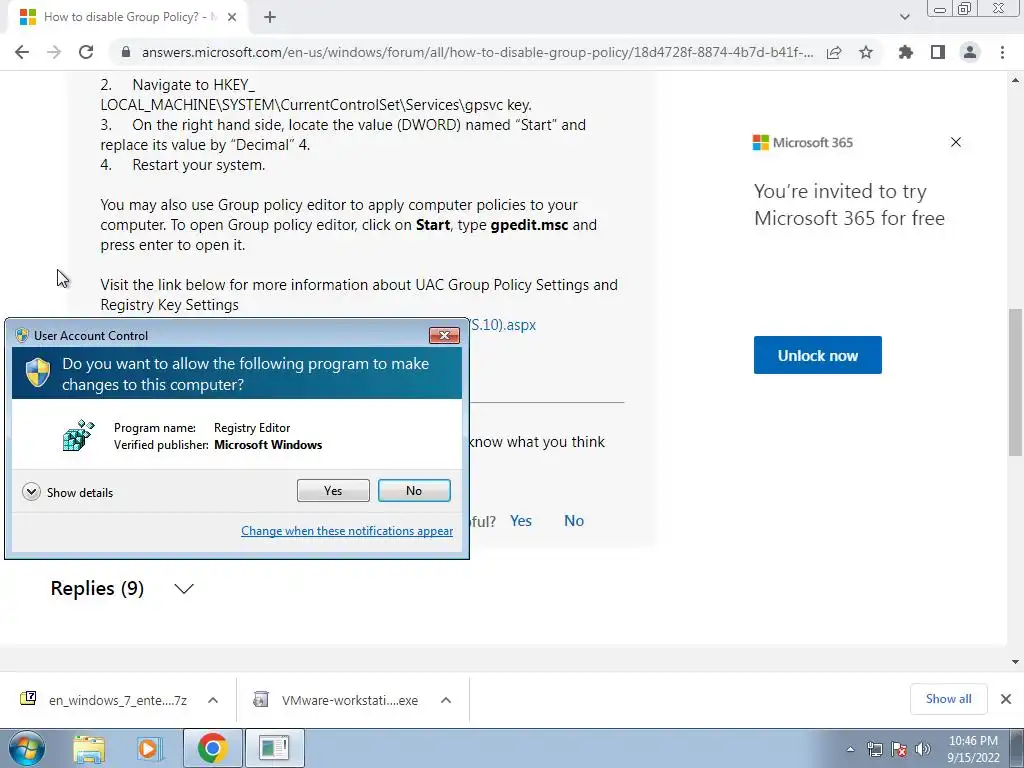This screenshot has height=768, width=1024.
Task: Open a new browser tab
Action: 270,18
